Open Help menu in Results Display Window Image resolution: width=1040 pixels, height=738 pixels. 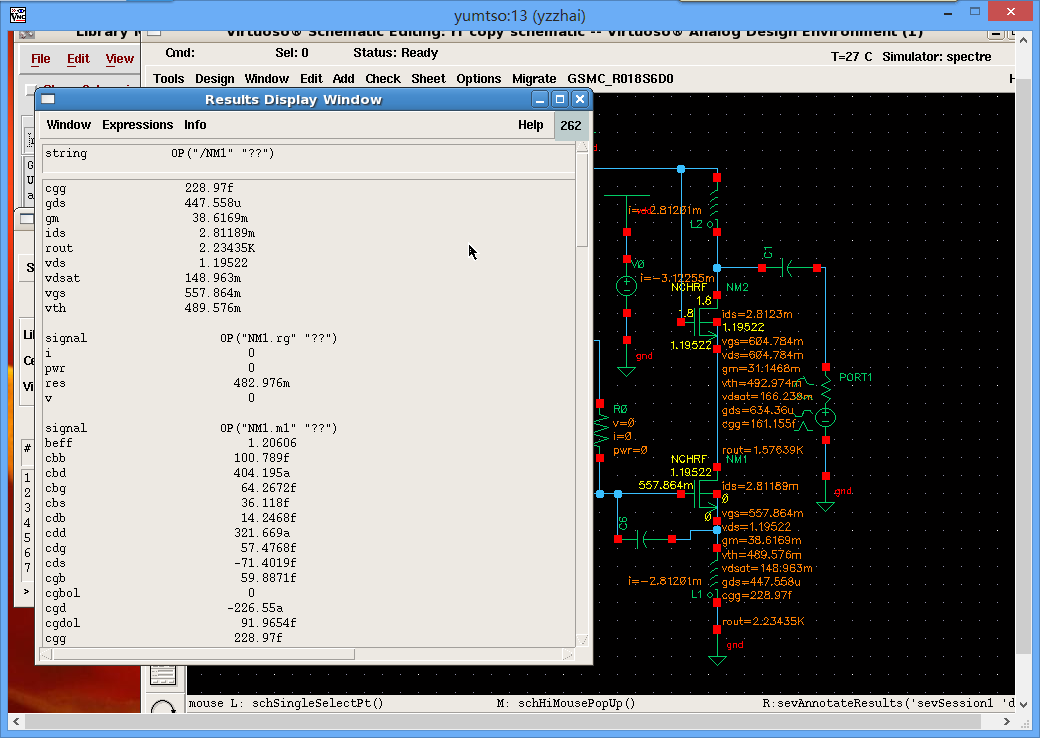coord(531,125)
